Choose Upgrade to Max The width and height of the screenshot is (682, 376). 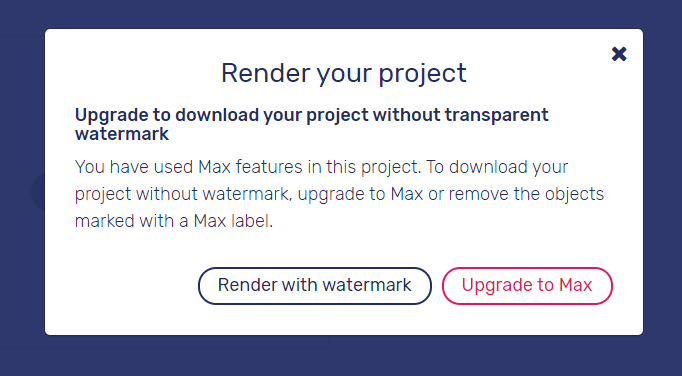(527, 285)
